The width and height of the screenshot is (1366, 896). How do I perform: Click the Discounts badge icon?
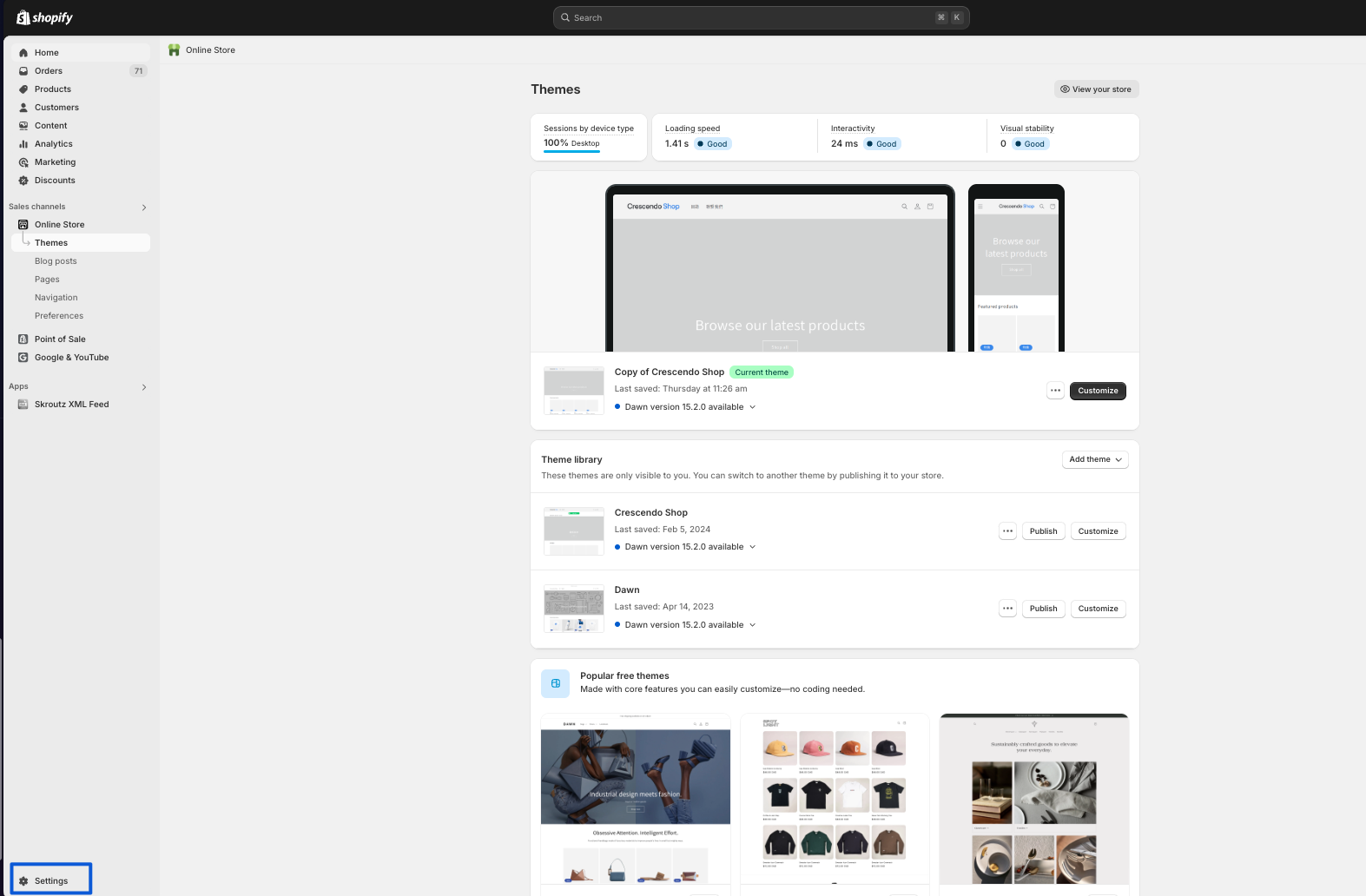coord(23,181)
